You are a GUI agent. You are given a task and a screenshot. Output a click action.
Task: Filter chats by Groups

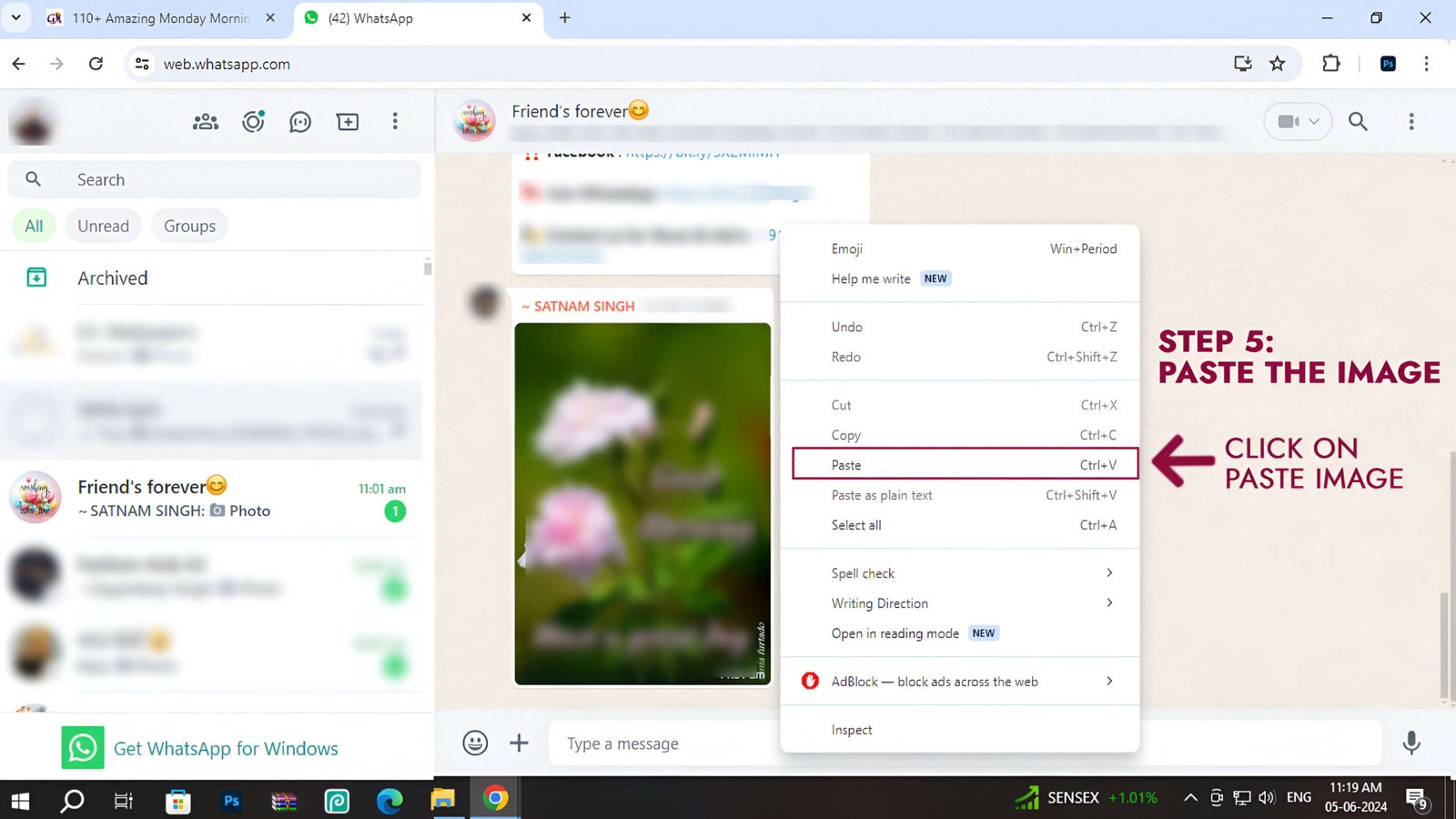[x=189, y=226]
